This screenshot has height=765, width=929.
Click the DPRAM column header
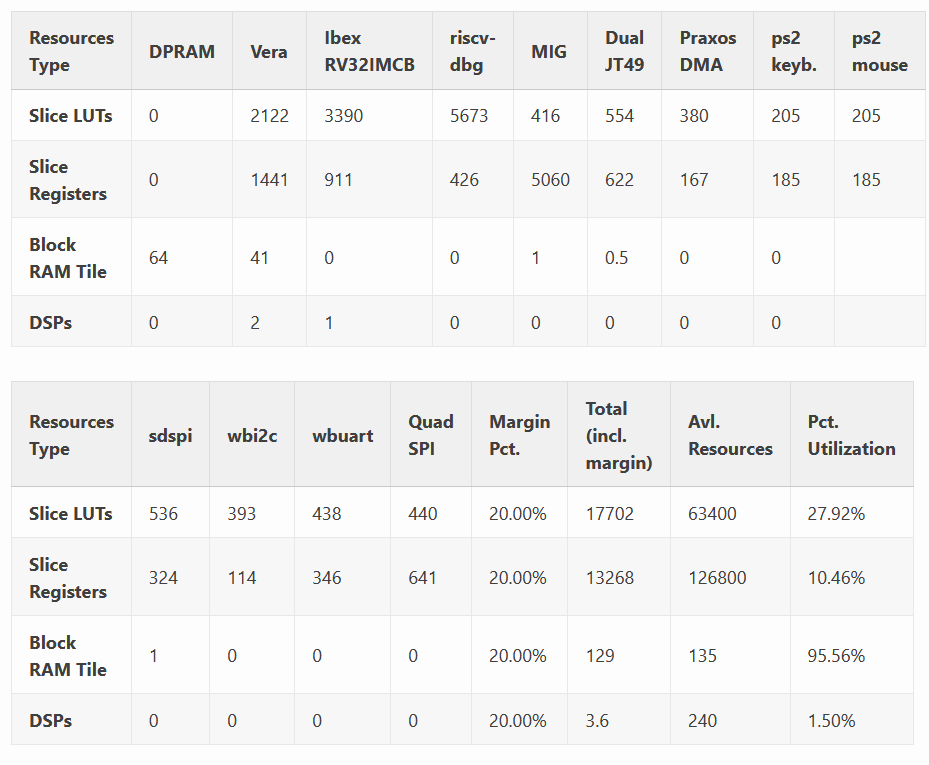coord(181,52)
